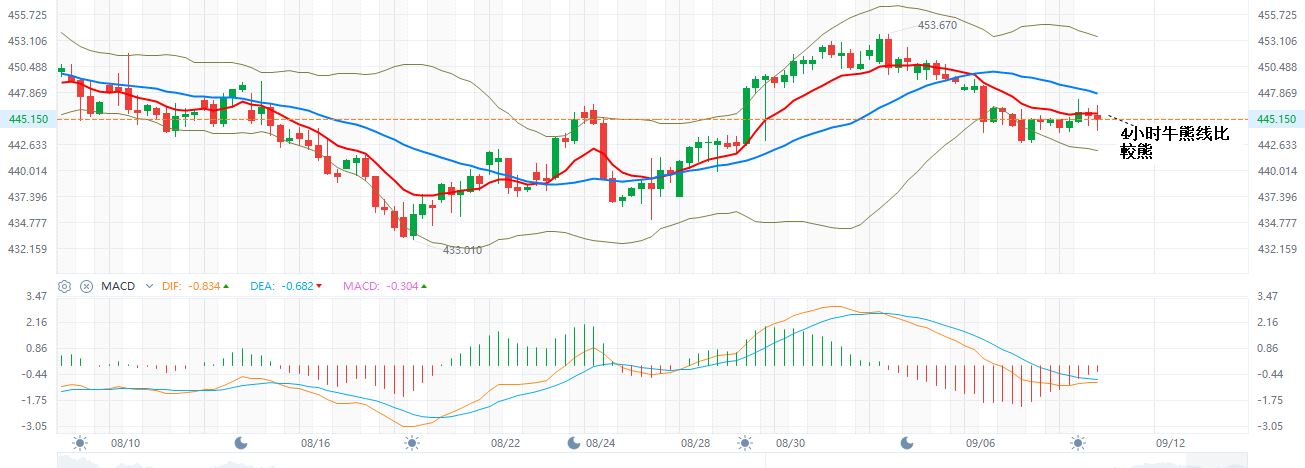Click the 432.159 label on the right price axis
The width and height of the screenshot is (1305, 468).
(1276, 249)
